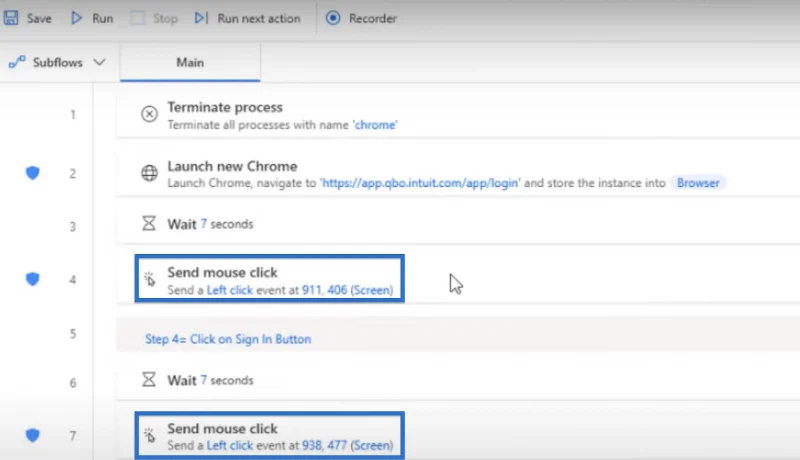The image size is (800, 460).
Task: Open the app.qbo.intuit.com login URL link
Action: point(420,183)
